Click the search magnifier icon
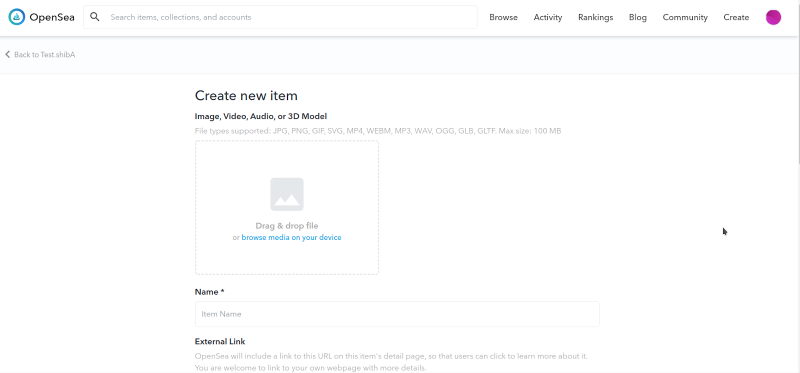Screen dimensions: 800x373 (94, 17)
